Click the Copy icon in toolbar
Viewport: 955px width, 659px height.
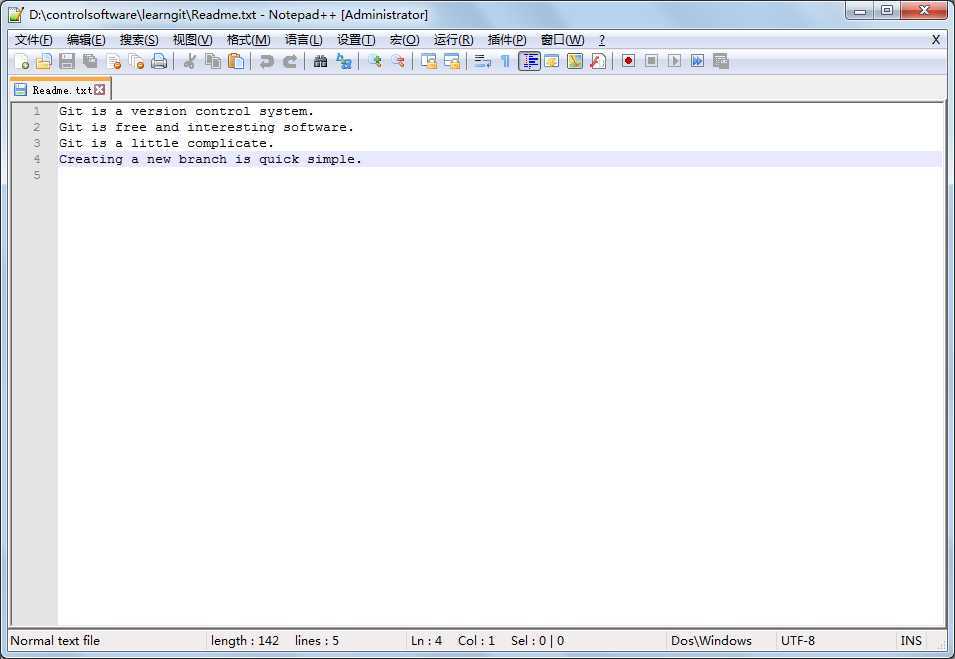(x=213, y=61)
